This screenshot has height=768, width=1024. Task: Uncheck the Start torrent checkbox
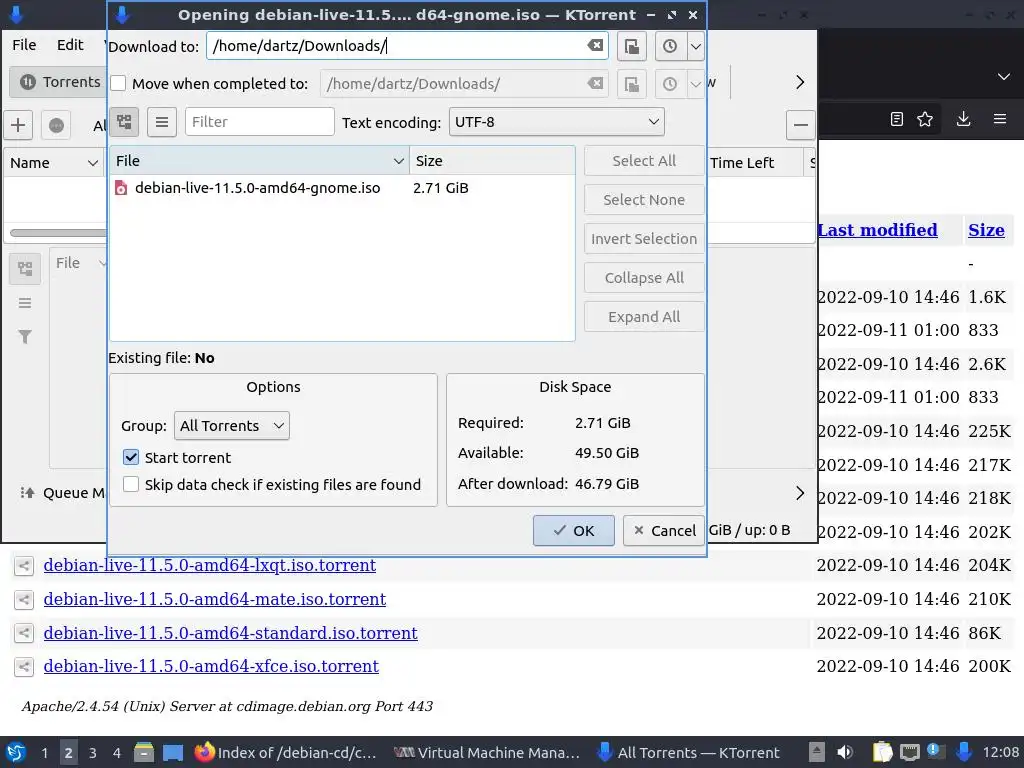(x=131, y=457)
